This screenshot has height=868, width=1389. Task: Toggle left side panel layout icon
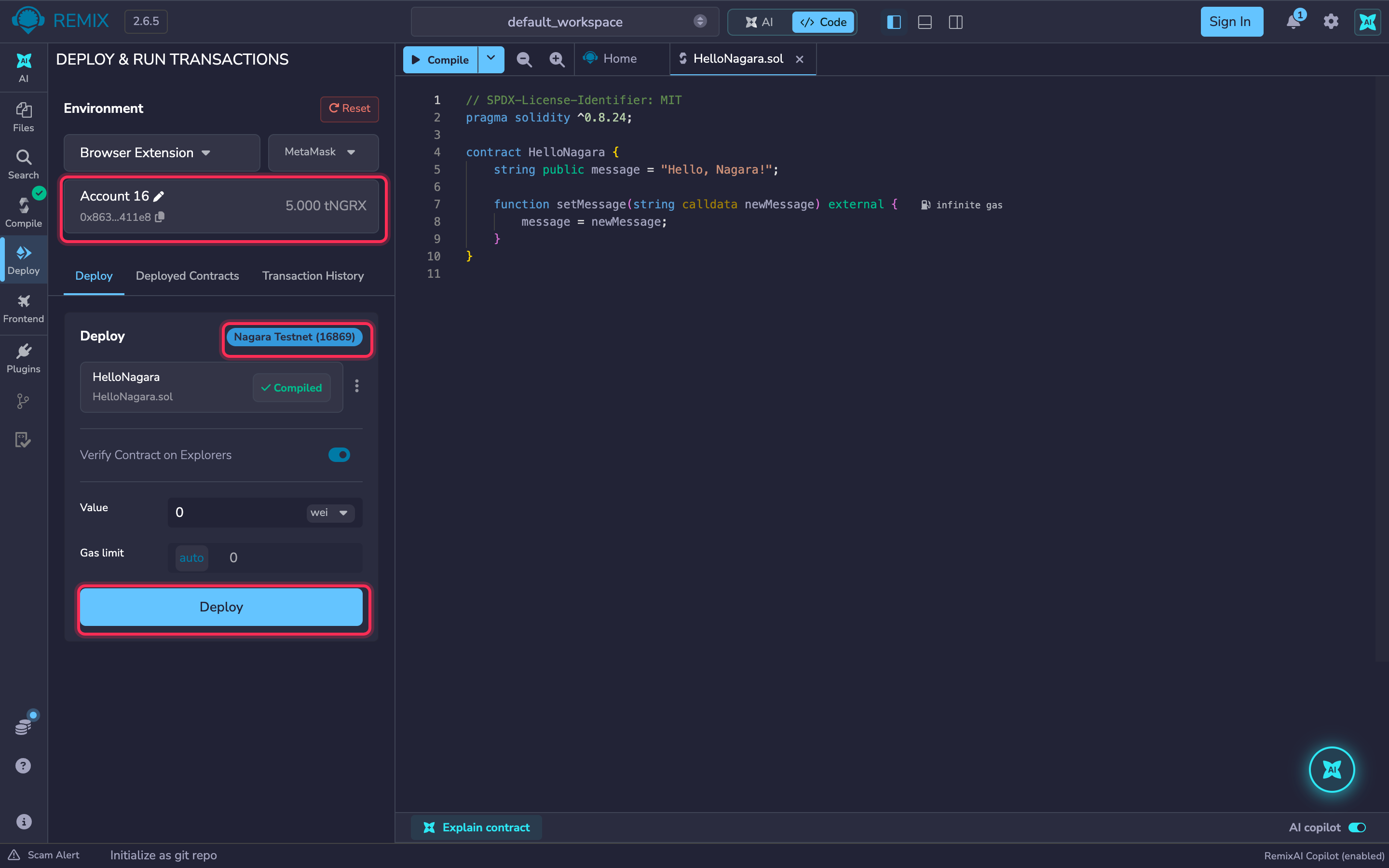click(x=894, y=22)
